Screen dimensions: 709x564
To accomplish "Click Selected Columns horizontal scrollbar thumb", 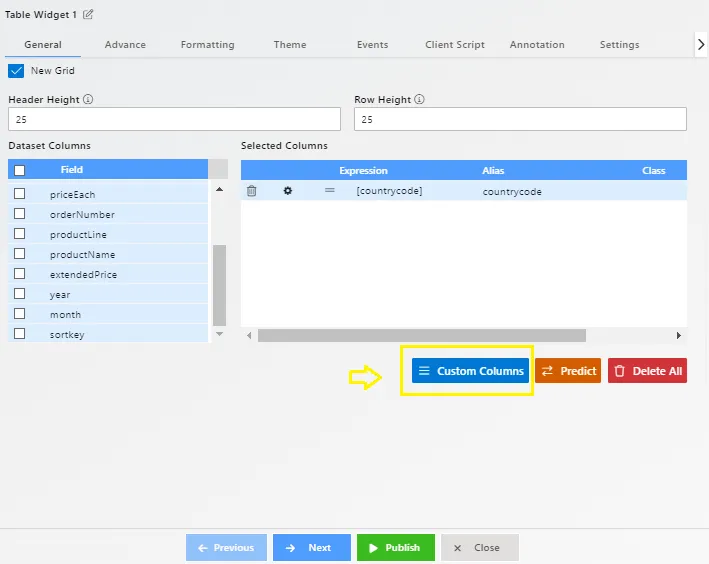I will coord(422,336).
